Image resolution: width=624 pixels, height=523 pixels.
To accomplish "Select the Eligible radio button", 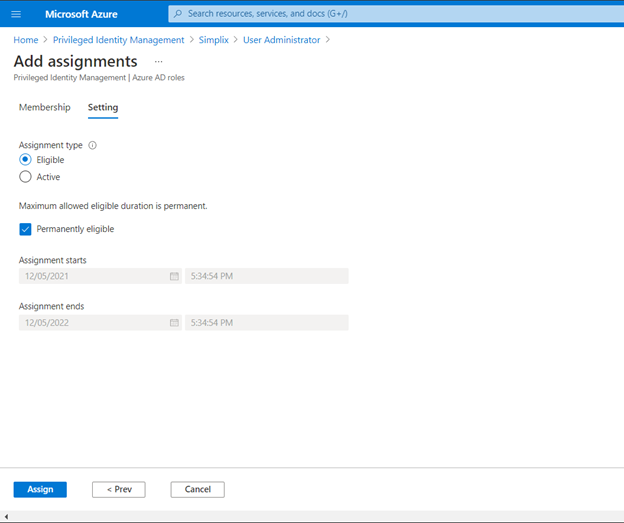I will pos(25,160).
